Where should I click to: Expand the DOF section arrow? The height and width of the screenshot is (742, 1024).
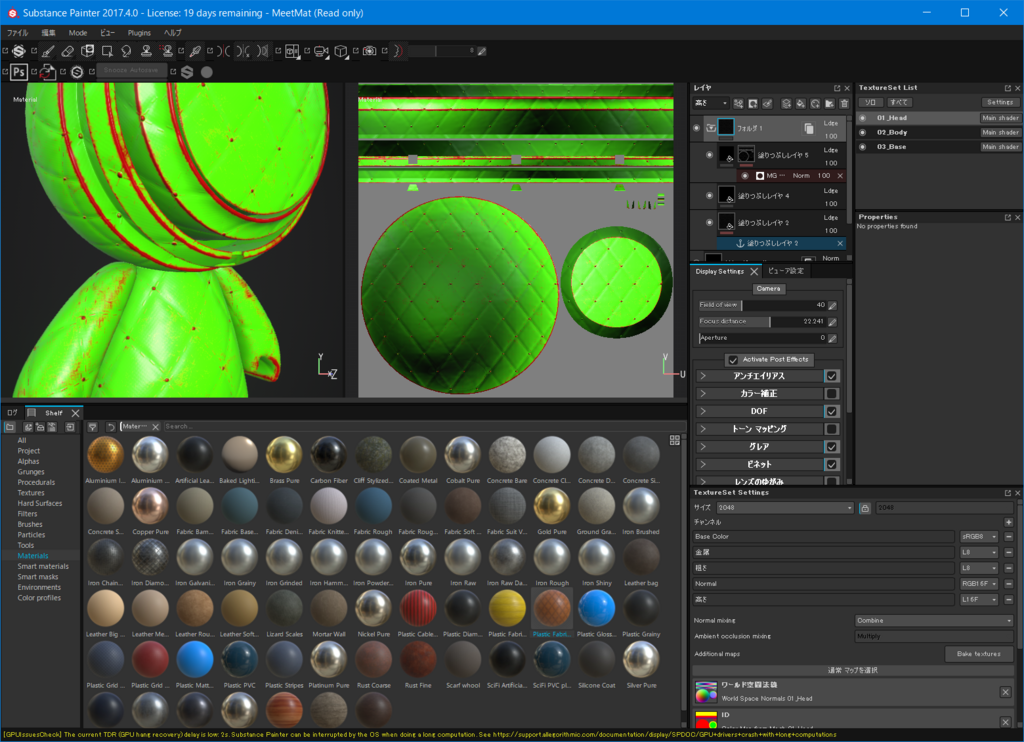click(703, 411)
